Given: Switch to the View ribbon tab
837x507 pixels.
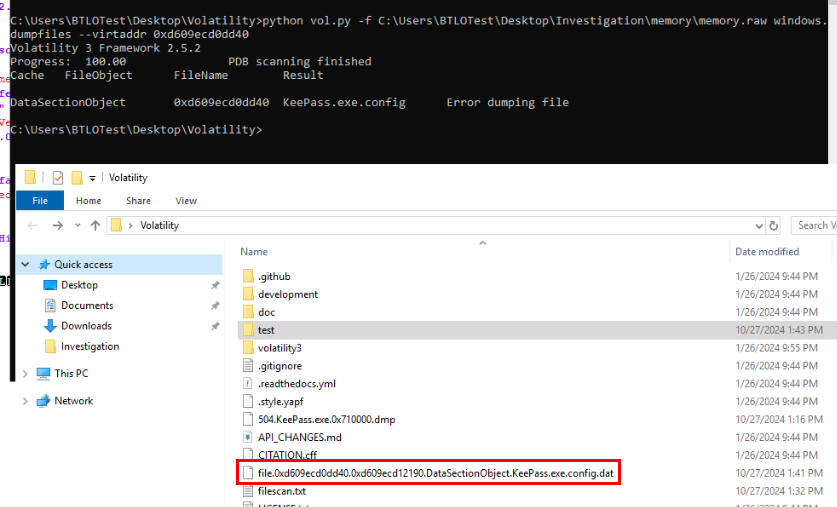Looking at the screenshot, I should tap(186, 201).
